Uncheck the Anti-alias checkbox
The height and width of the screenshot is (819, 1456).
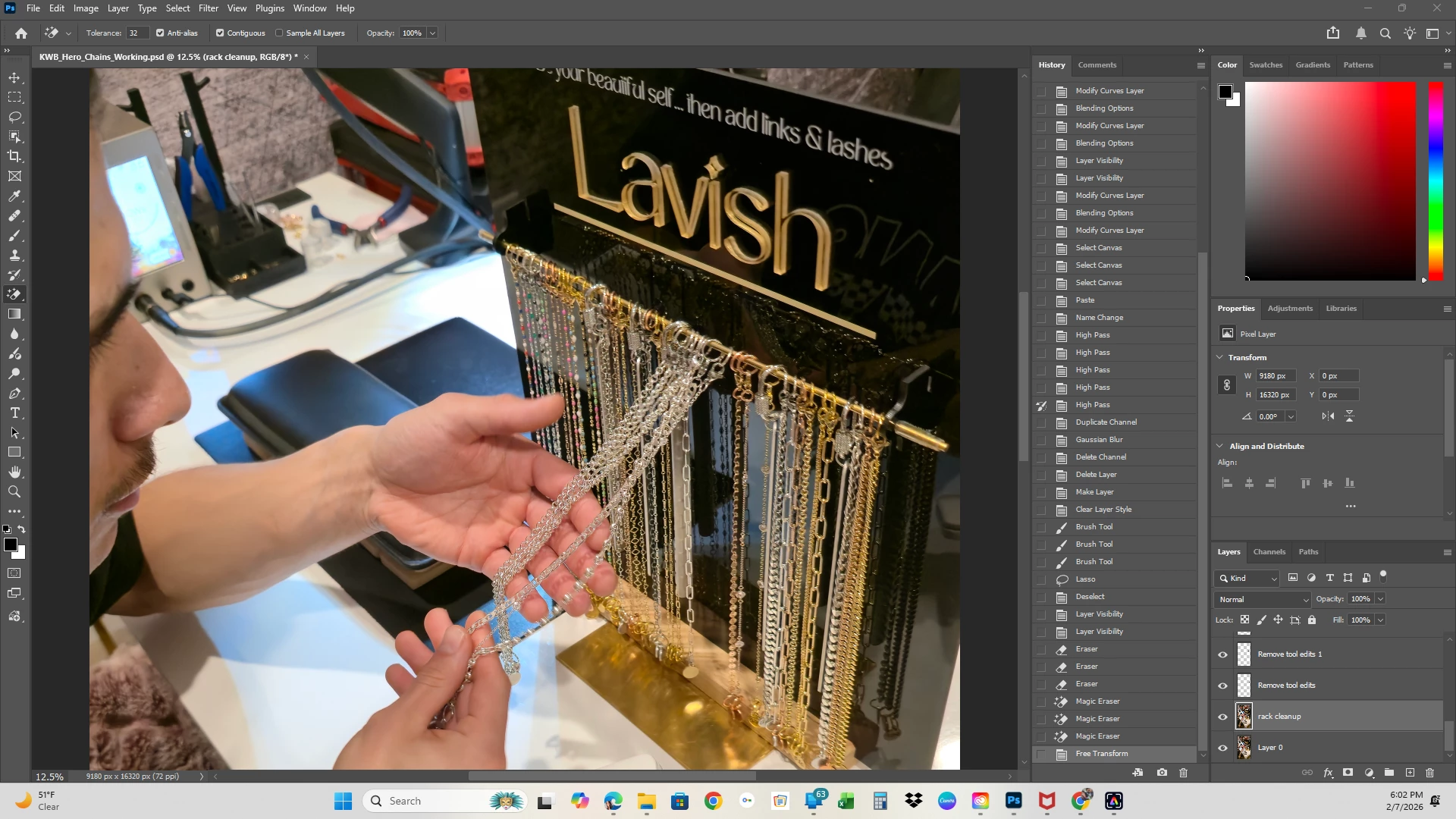tap(160, 33)
